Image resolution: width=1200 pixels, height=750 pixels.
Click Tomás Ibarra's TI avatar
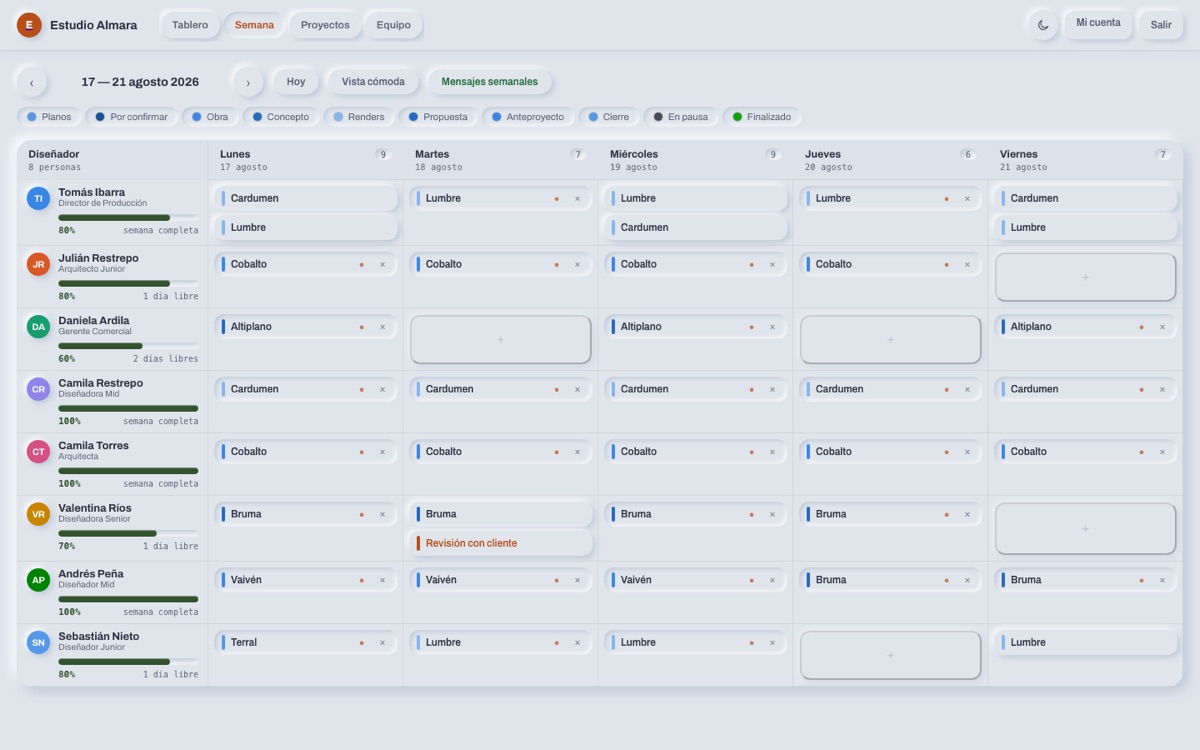38,198
